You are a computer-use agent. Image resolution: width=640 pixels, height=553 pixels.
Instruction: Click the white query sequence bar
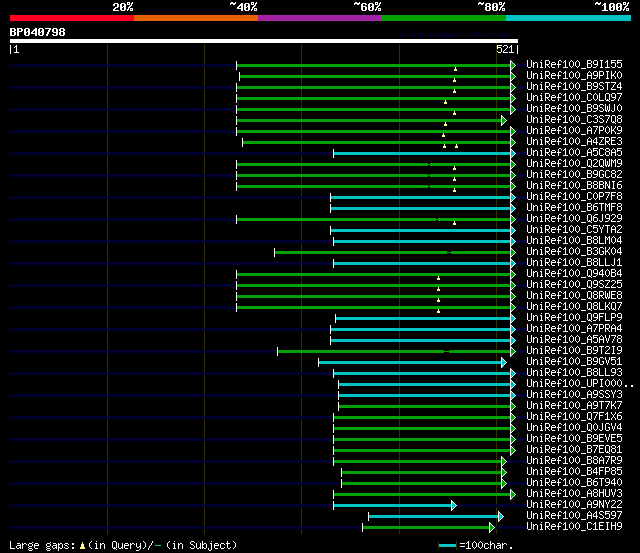[264, 41]
